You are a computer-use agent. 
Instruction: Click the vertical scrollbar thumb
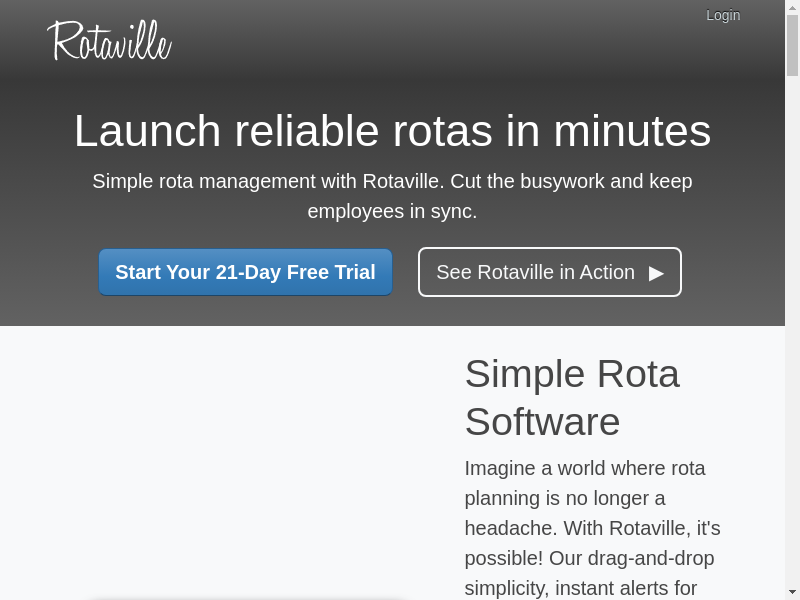point(792,46)
